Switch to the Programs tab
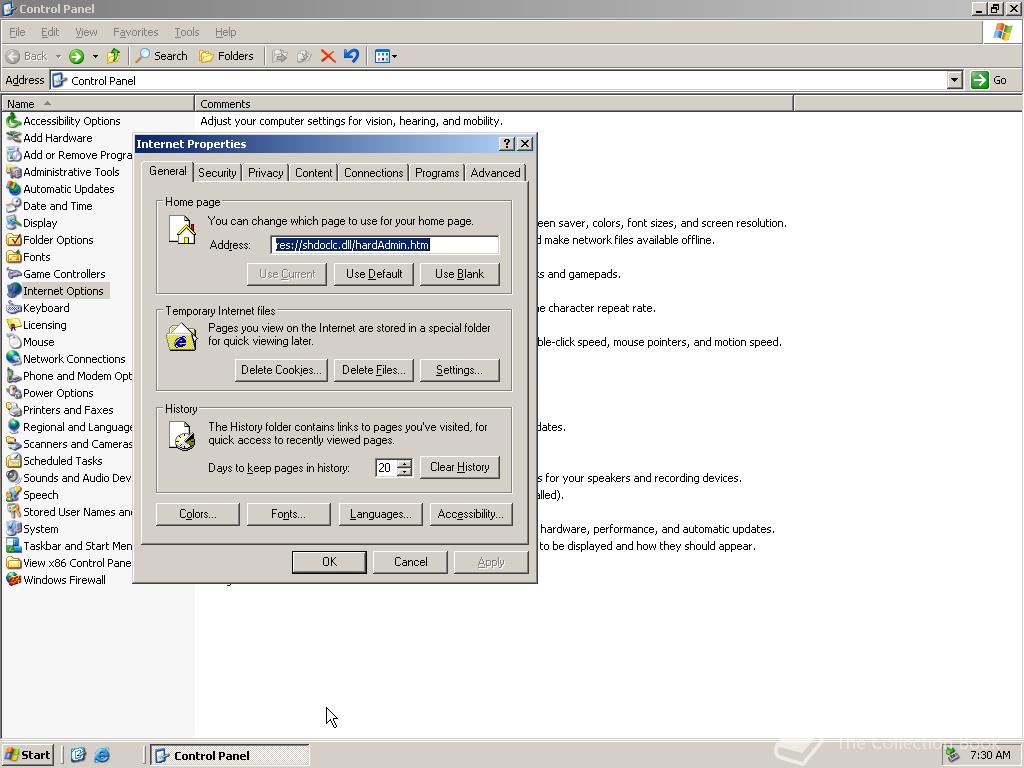1024x768 pixels. (x=437, y=173)
